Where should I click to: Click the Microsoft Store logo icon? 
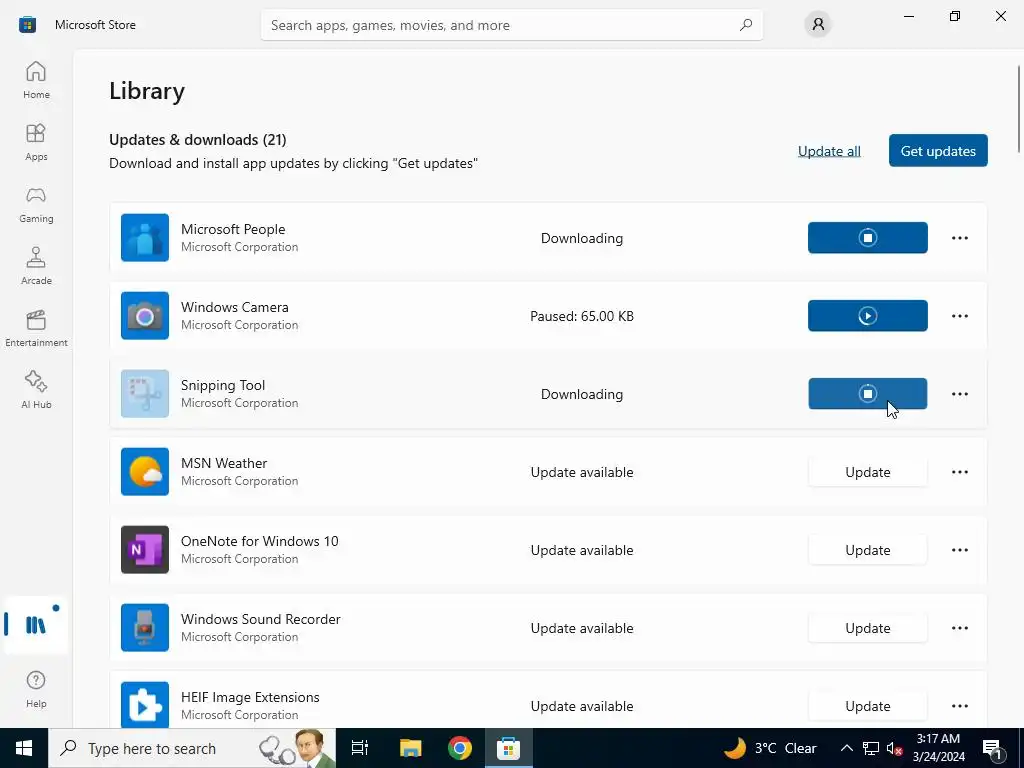27,25
